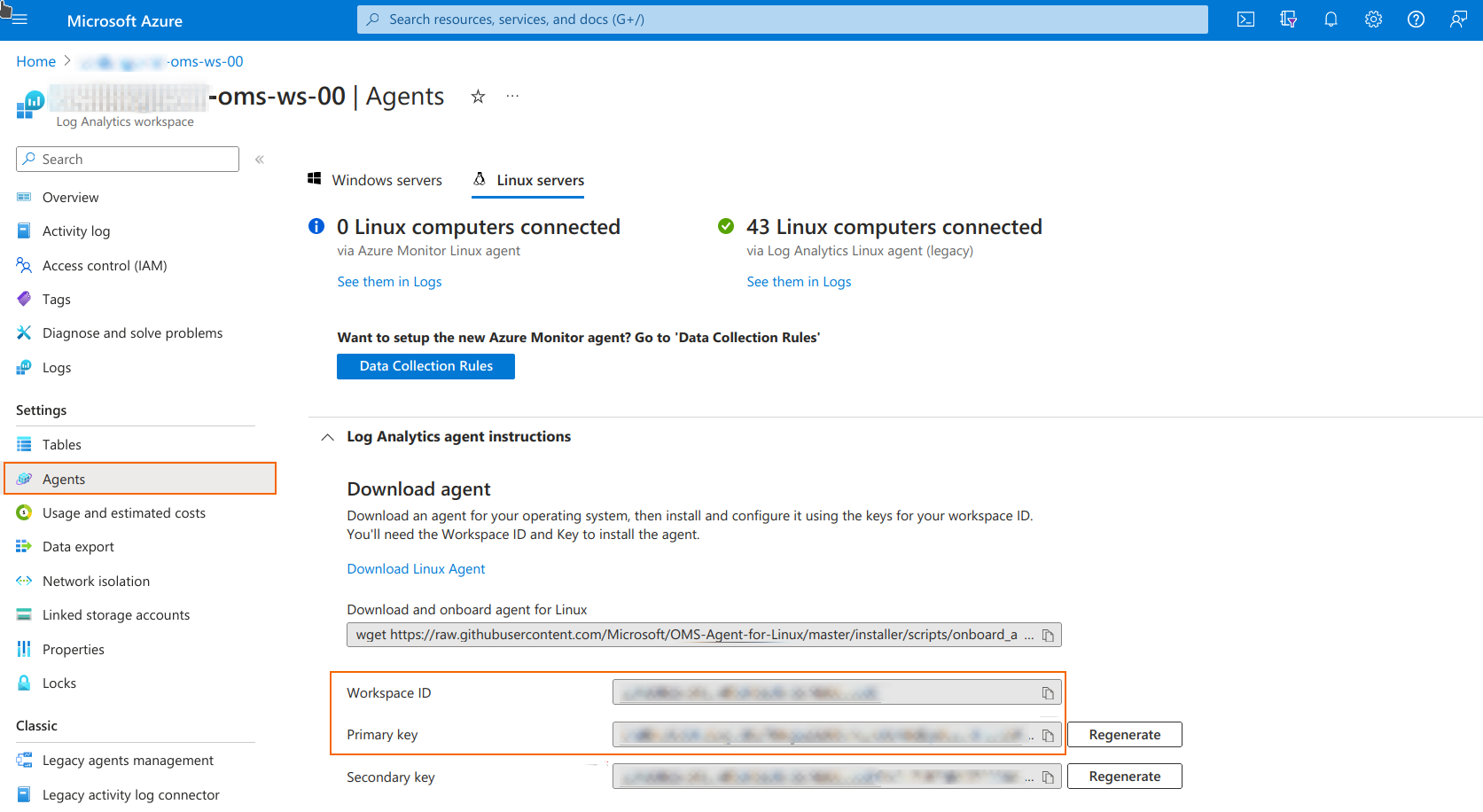
Task: Open the oms-ws-00 breadcrumb link
Action: click(161, 61)
